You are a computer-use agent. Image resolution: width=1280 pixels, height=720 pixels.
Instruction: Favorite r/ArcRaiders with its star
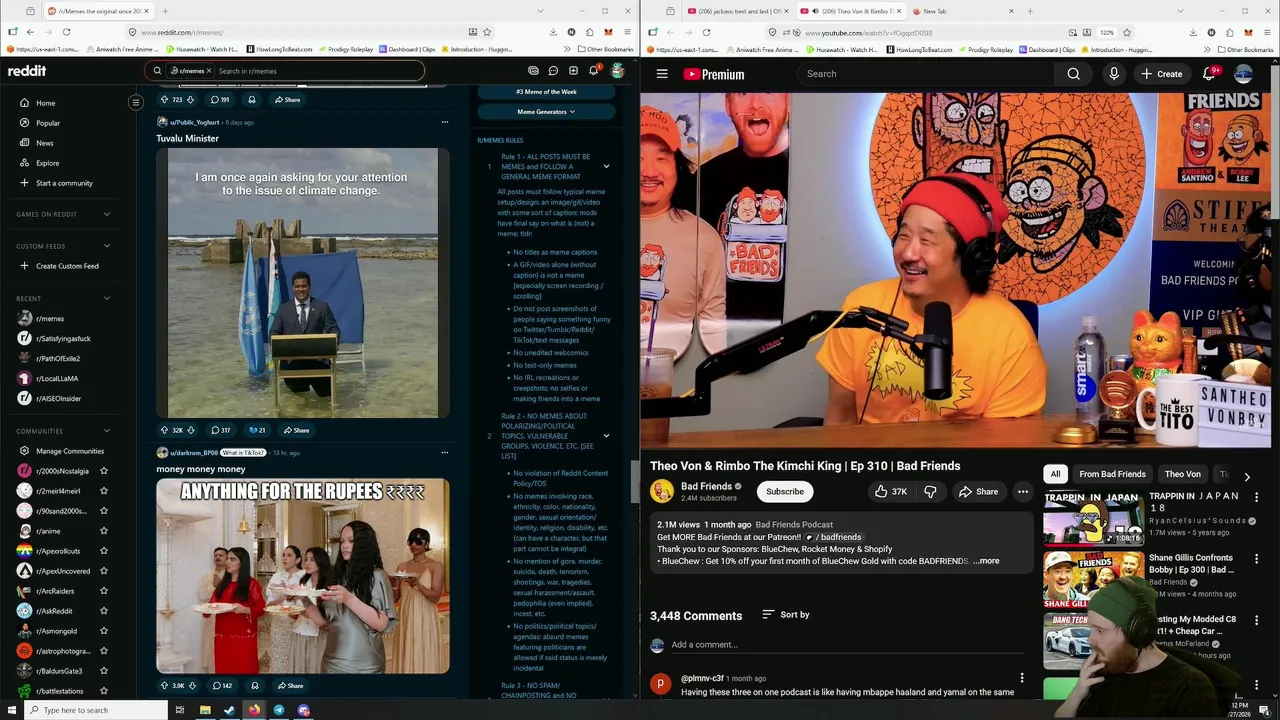pyautogui.click(x=103, y=591)
